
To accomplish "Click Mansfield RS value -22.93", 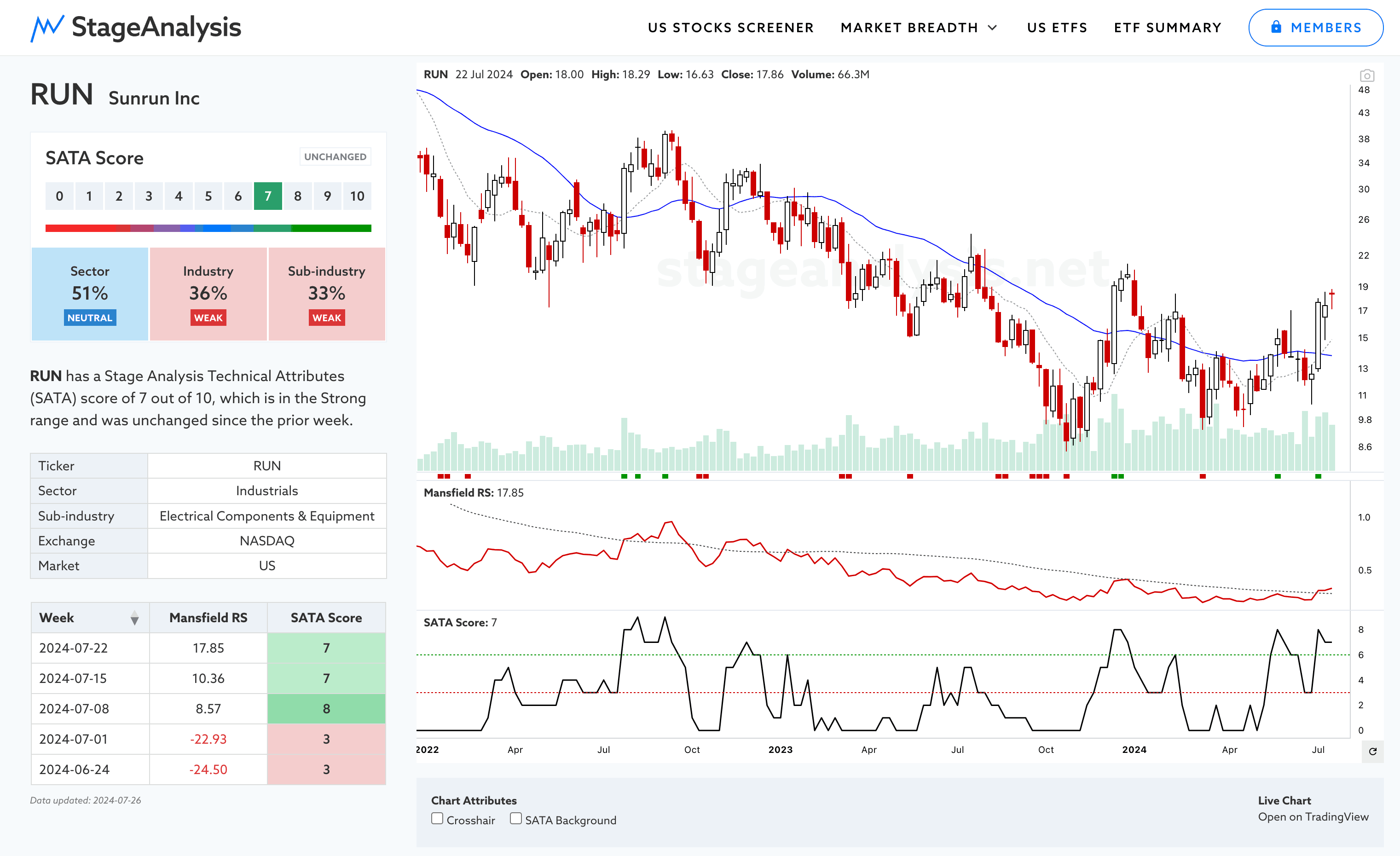I will (208, 739).
